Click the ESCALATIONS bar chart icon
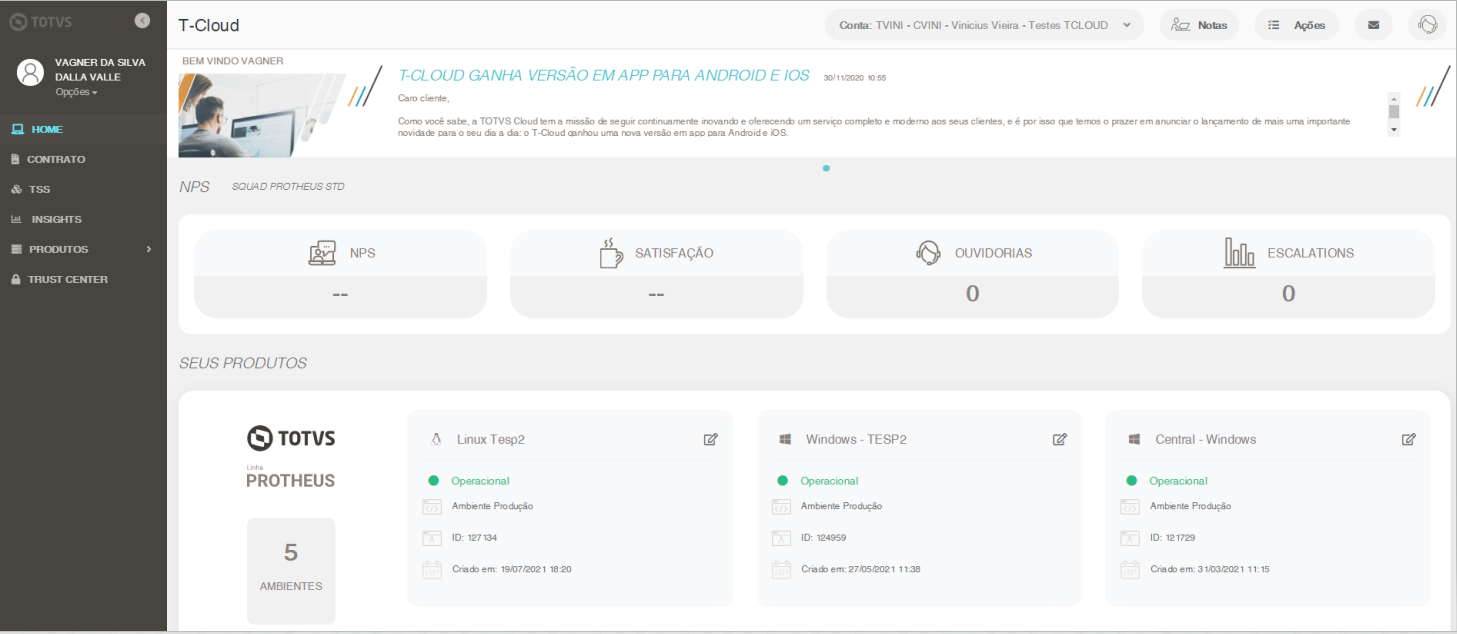1457x634 pixels. point(1240,253)
